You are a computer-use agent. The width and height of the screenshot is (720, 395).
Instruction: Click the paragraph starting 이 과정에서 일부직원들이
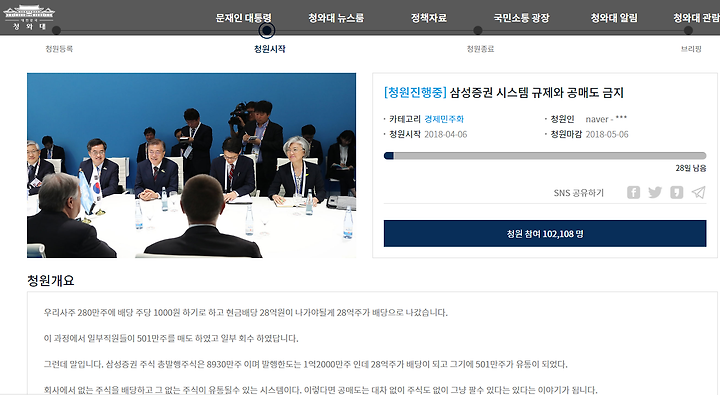point(171,339)
